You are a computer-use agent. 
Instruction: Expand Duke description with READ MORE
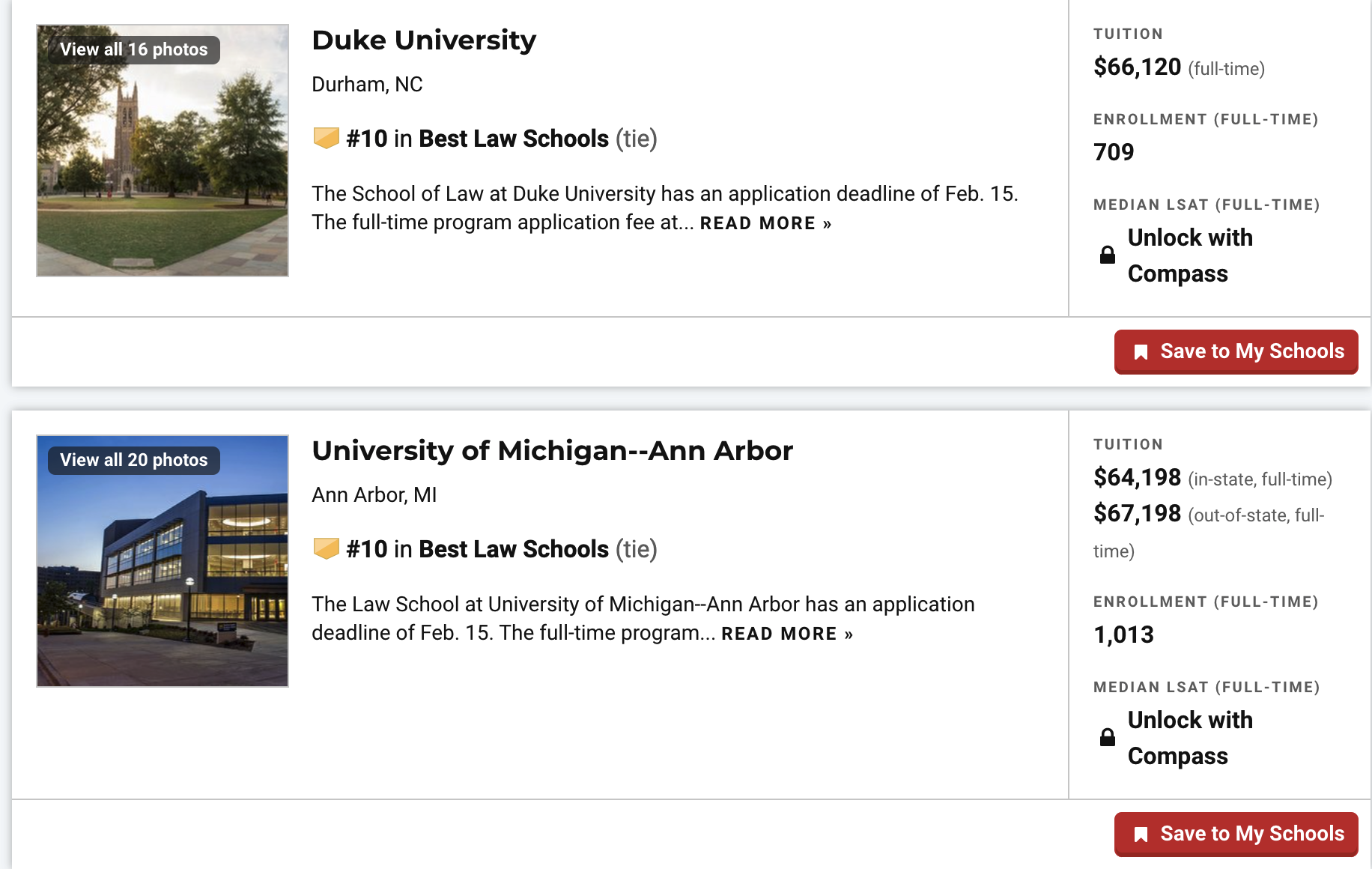point(765,223)
